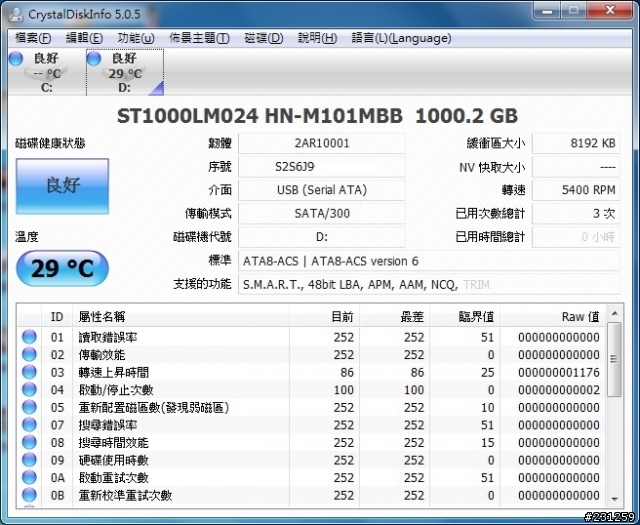Viewport: 640px width, 525px height.
Task: Click raw value 000000001176
Action: coord(559,372)
